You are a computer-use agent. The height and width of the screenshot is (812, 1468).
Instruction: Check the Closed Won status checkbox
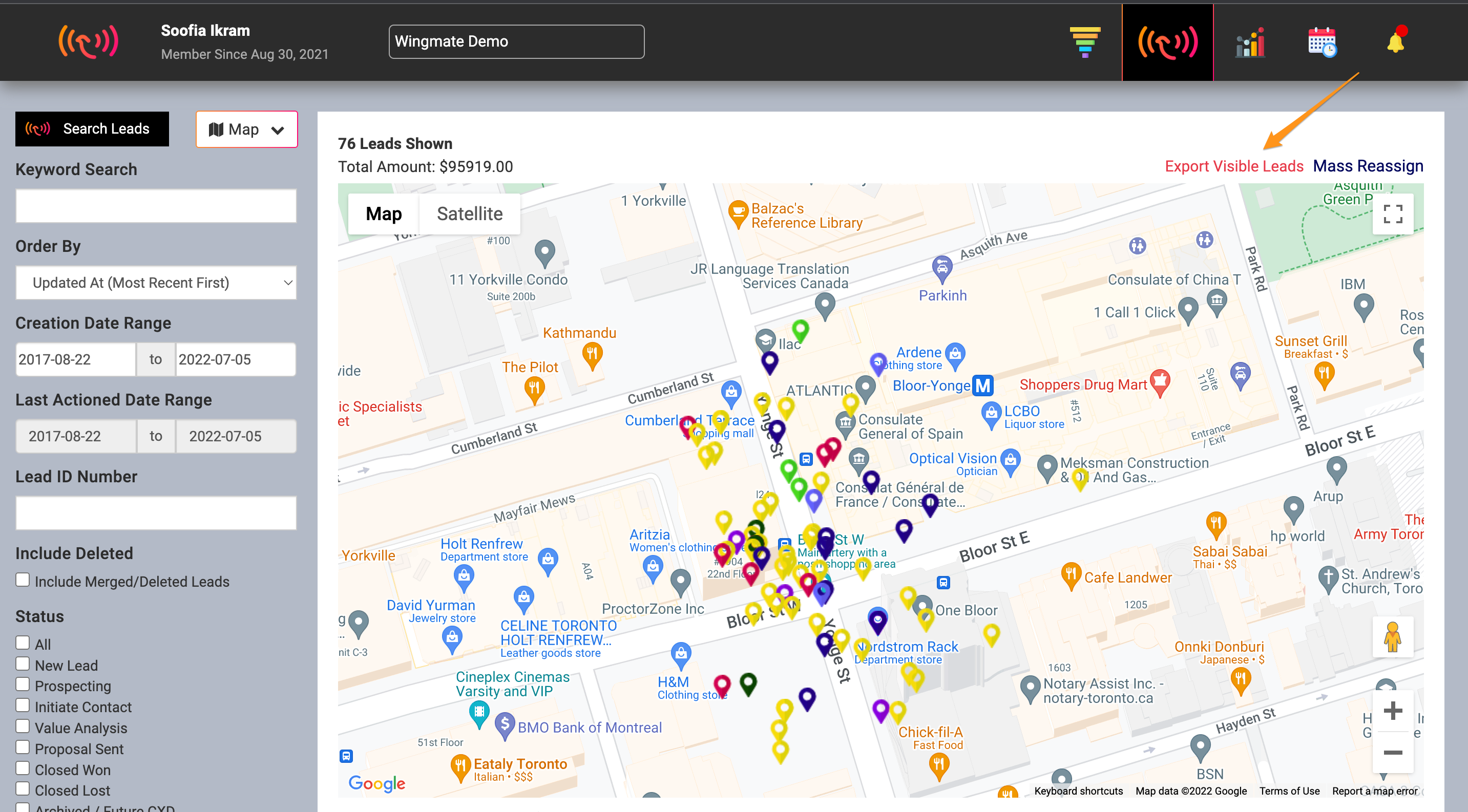(x=22, y=768)
